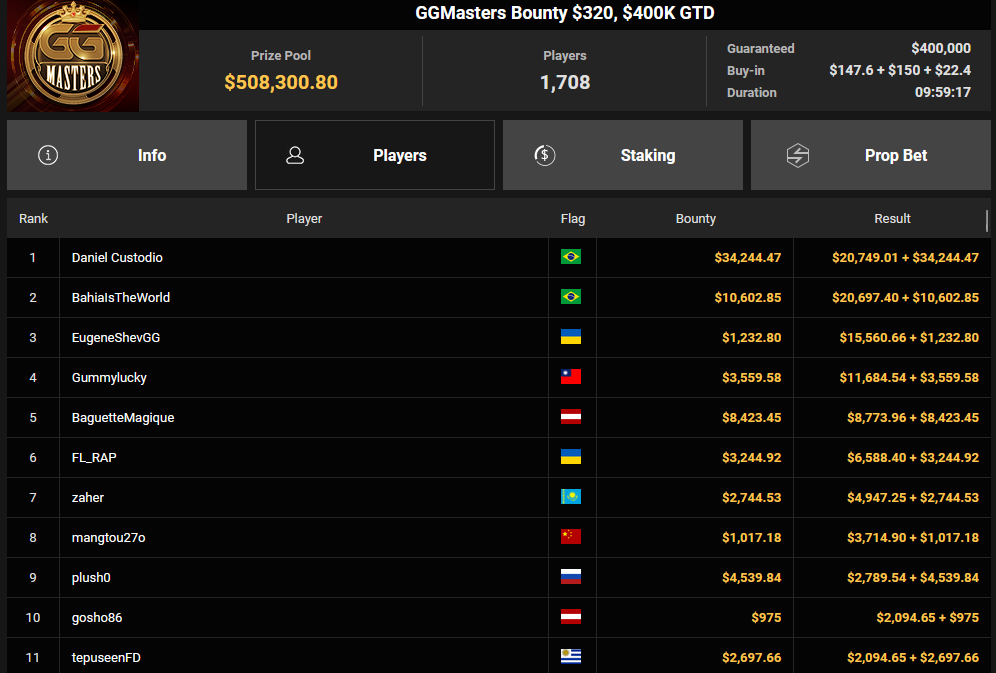Click the Flag column header
This screenshot has width=996, height=673.
point(572,218)
